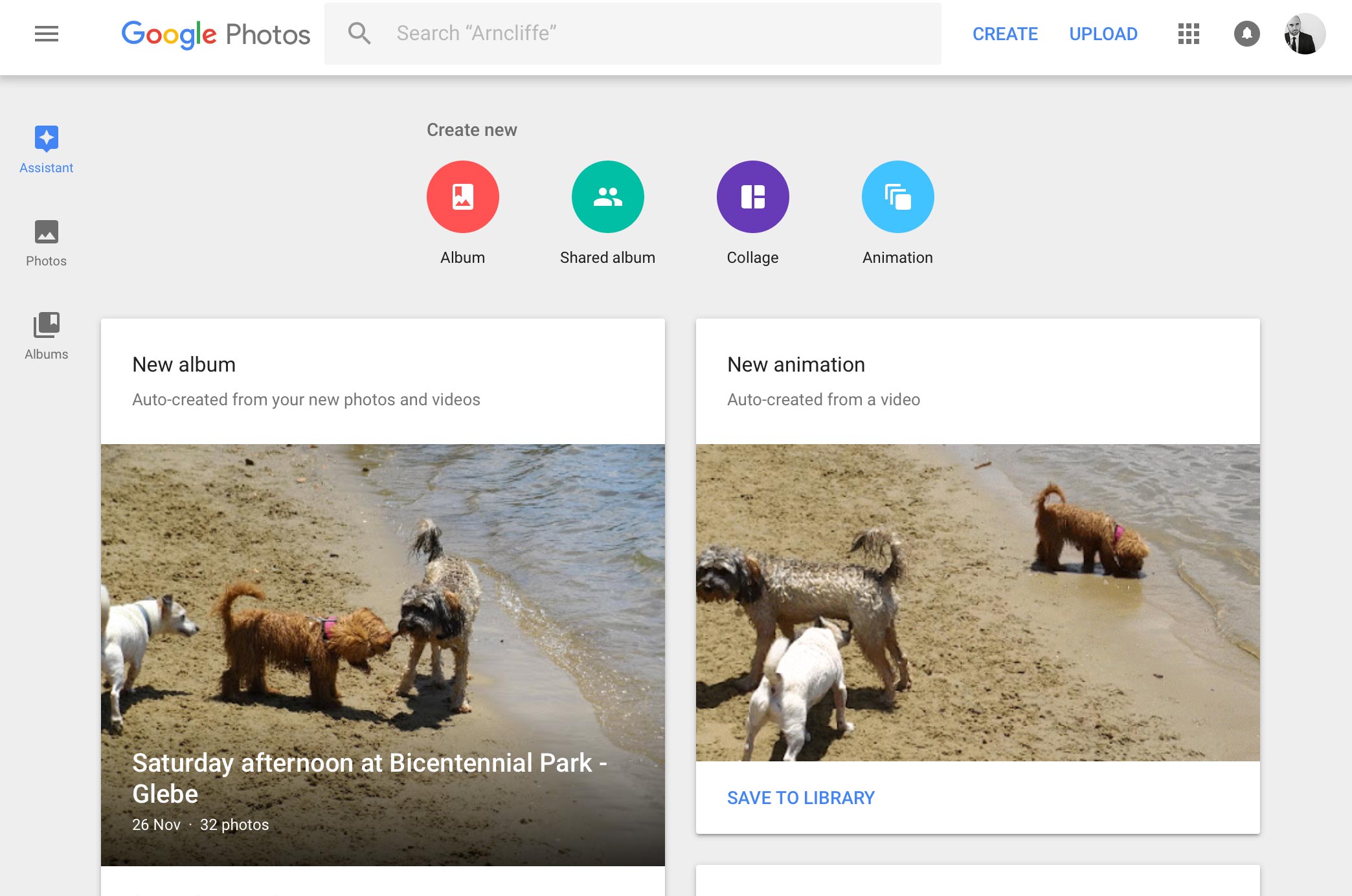Open the New animation dog thumbnail
Viewport: 1352px width, 896px height.
click(978, 603)
